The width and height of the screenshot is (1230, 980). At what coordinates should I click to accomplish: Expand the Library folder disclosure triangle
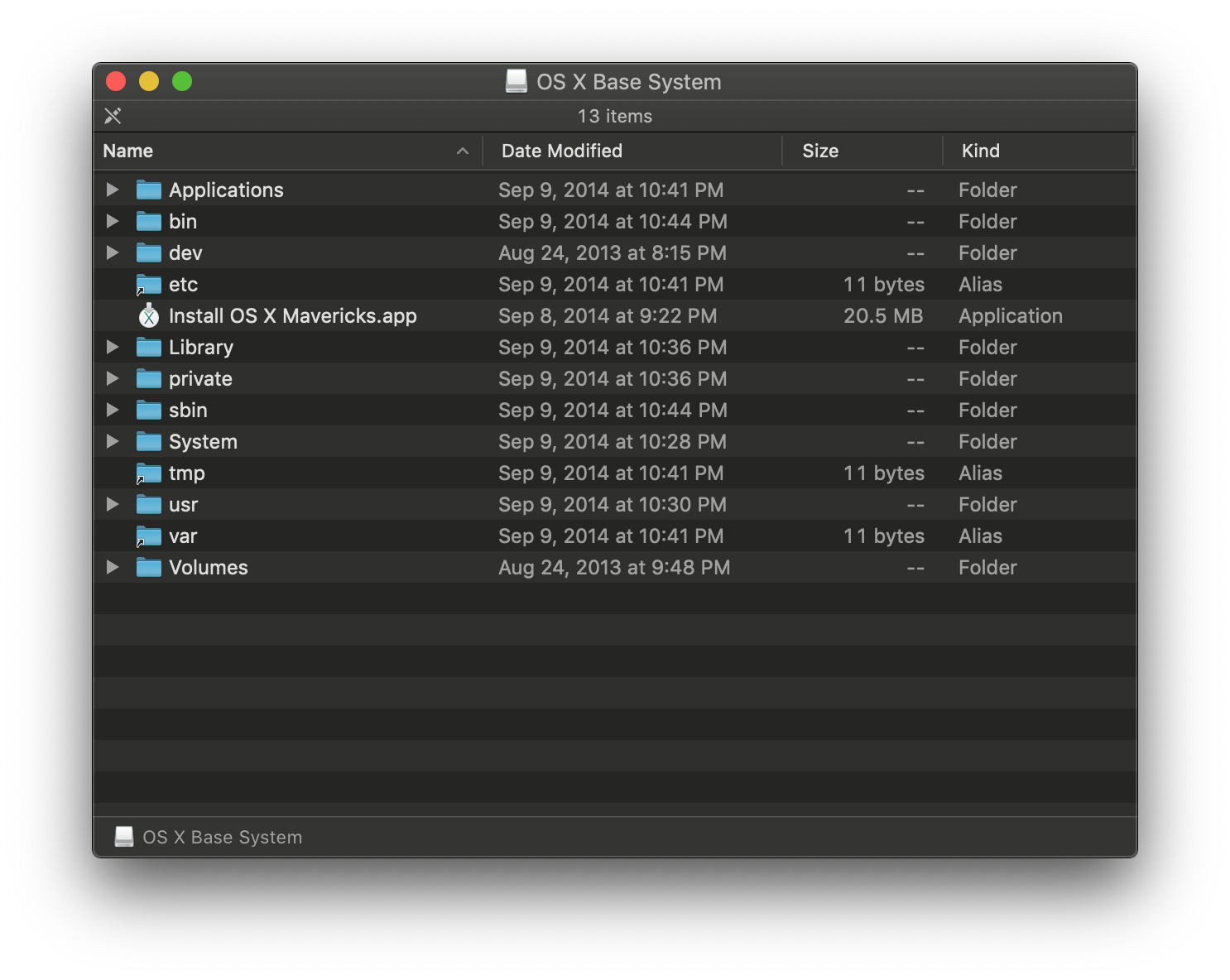tap(113, 347)
